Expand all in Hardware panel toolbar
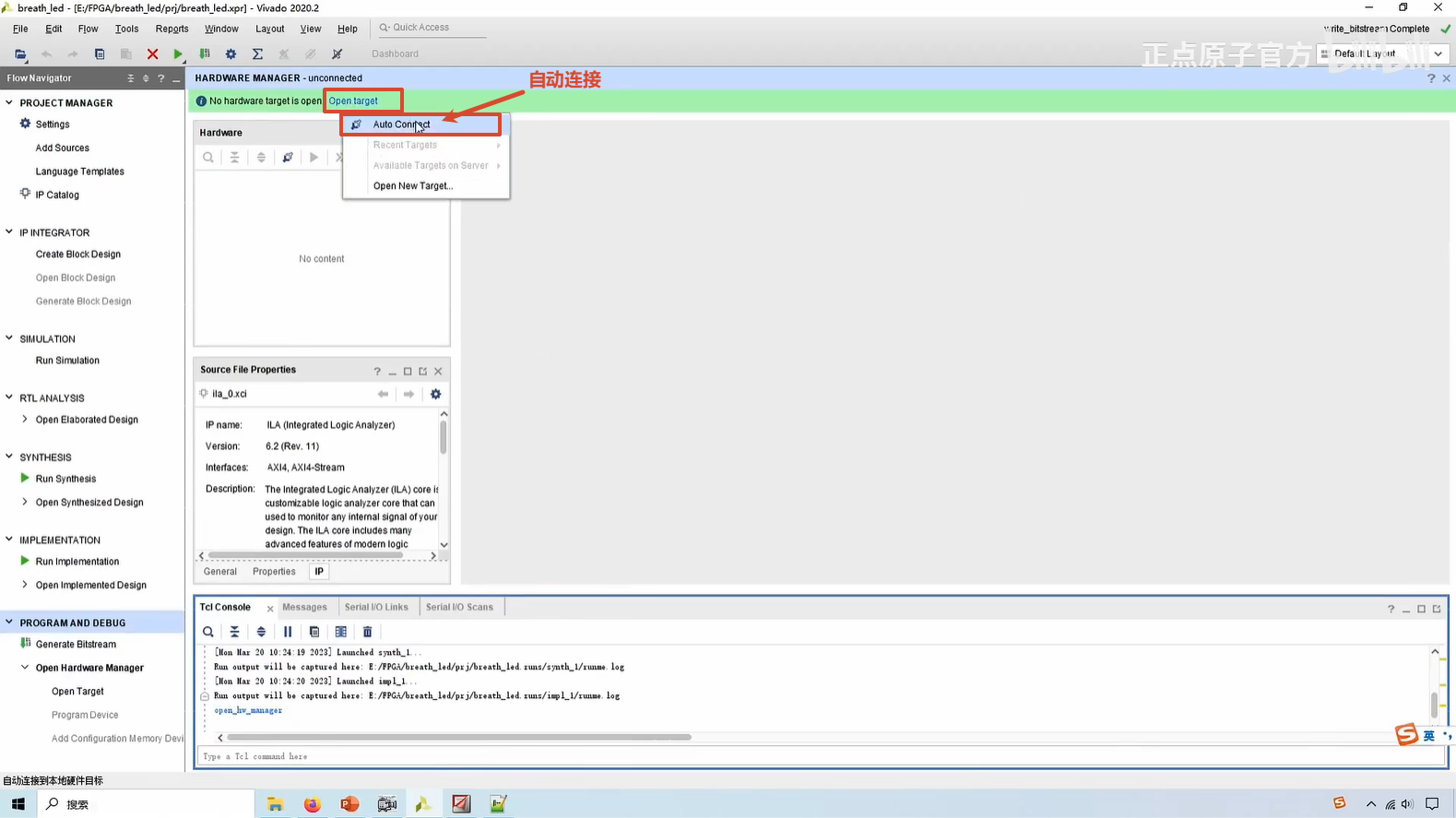The image size is (1456, 818). (261, 158)
